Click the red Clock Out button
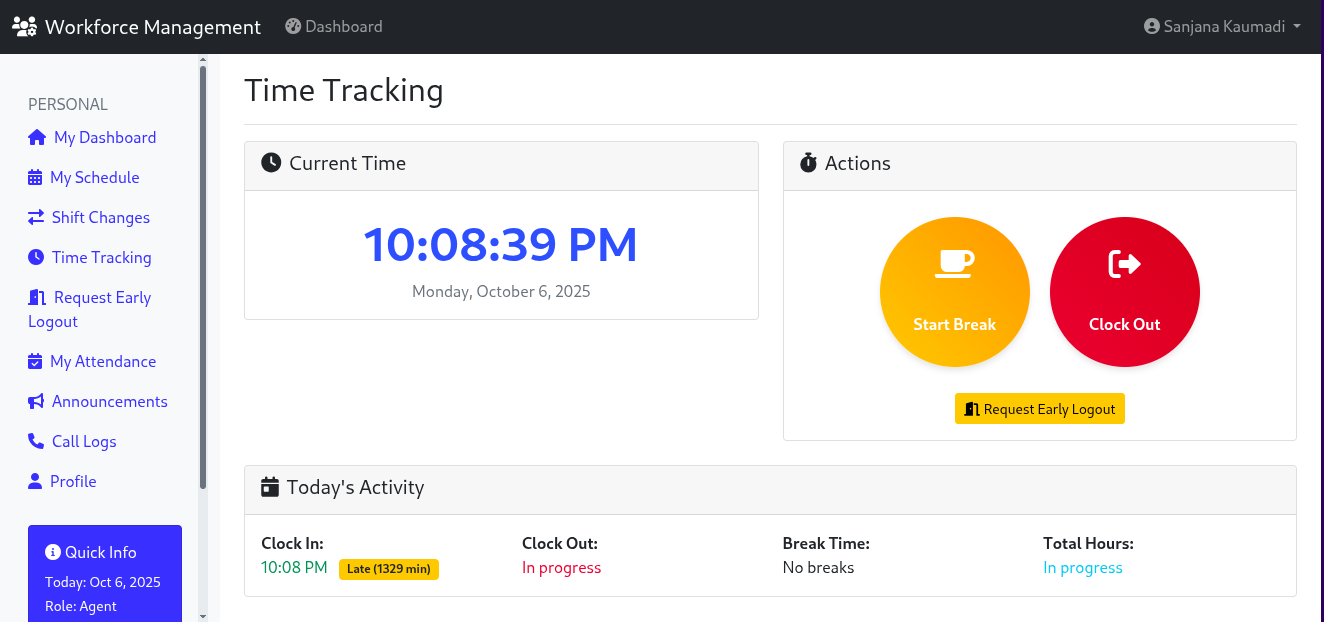The image size is (1324, 622). point(1124,292)
